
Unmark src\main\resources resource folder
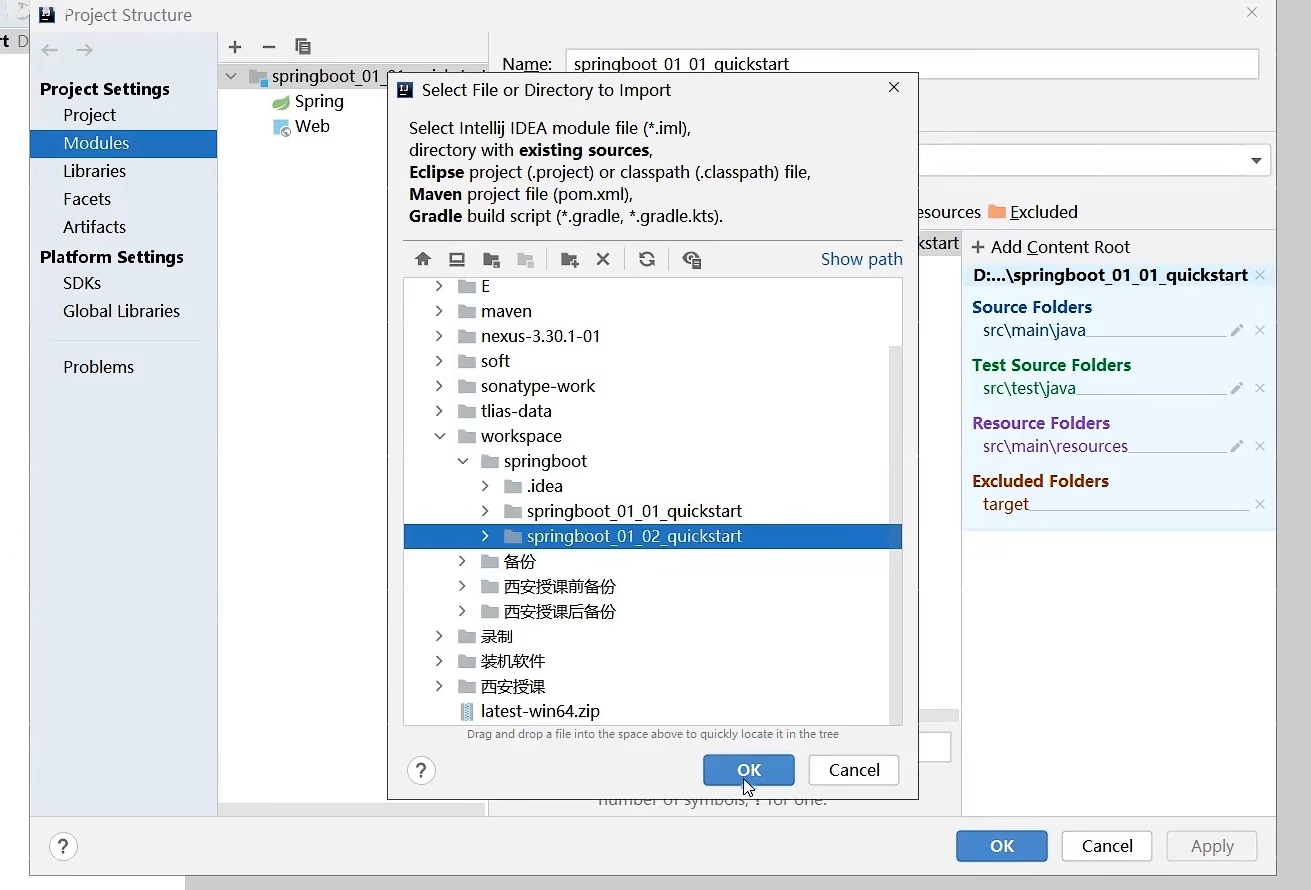[1260, 446]
